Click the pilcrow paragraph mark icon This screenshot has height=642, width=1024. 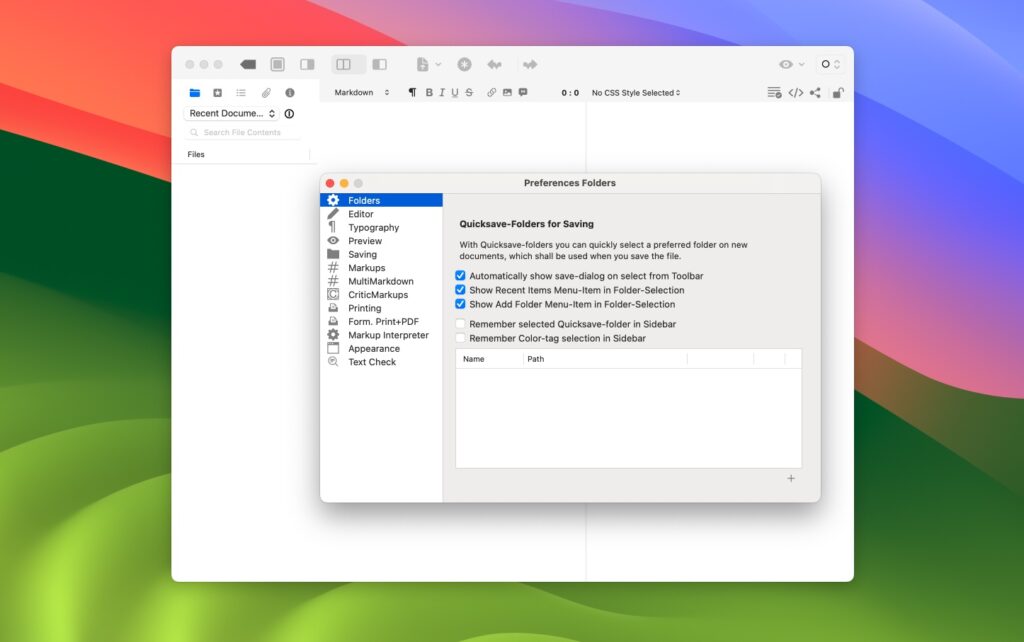(412, 92)
